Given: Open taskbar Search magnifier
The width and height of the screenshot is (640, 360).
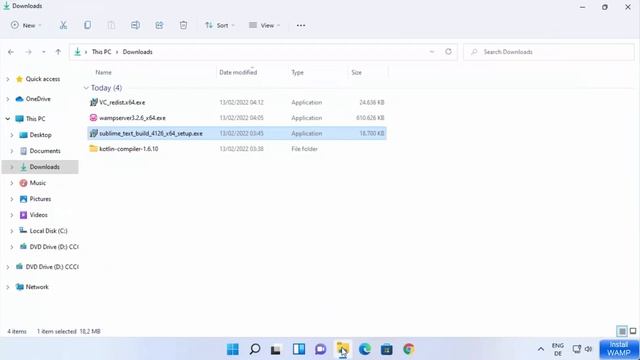Looking at the screenshot, I should tap(255, 349).
